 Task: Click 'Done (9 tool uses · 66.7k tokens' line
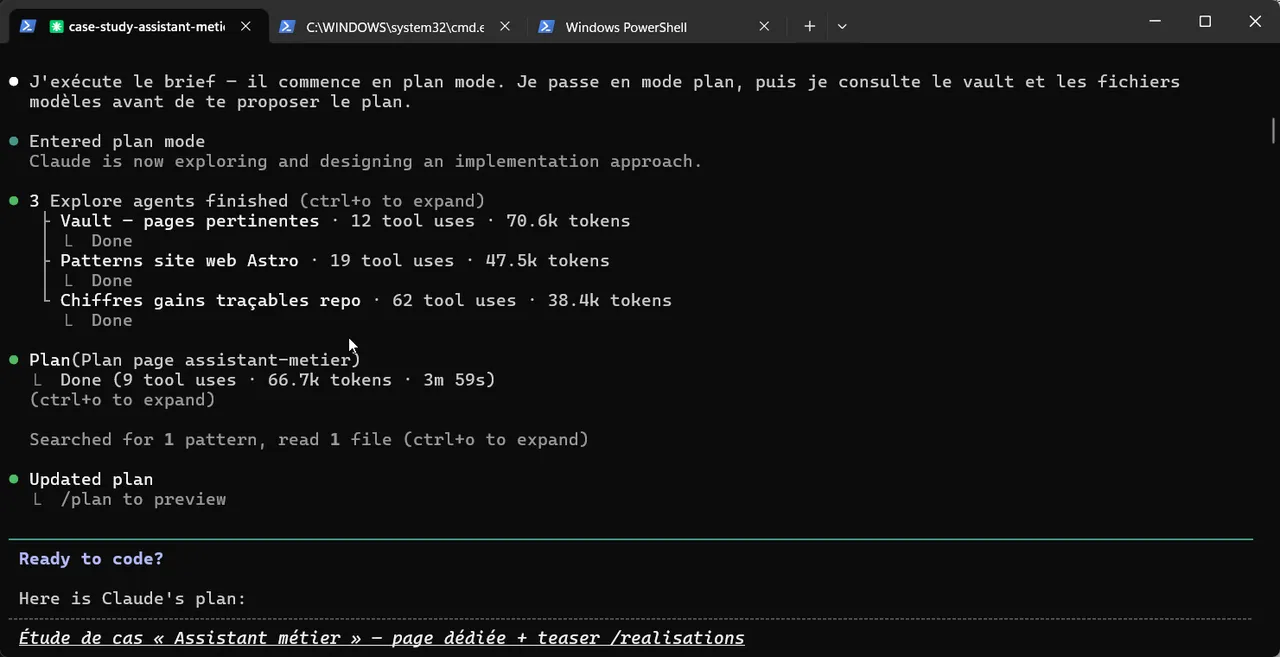coord(278,380)
